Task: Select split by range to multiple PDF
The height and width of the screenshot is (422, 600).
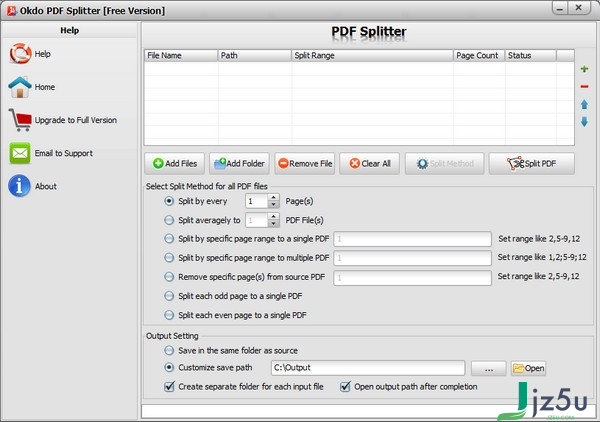Action: (169, 257)
